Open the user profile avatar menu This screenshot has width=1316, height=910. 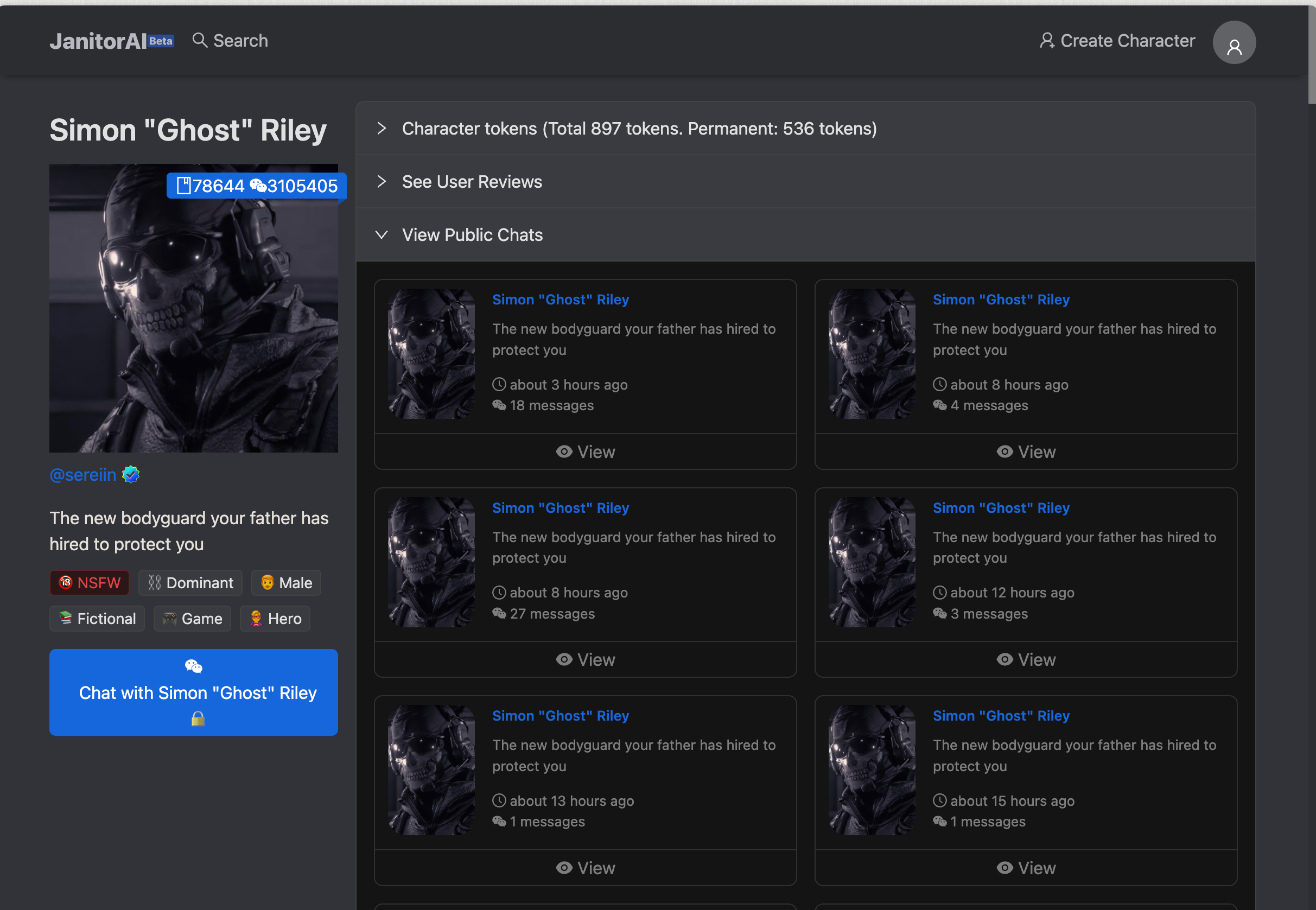tap(1234, 43)
